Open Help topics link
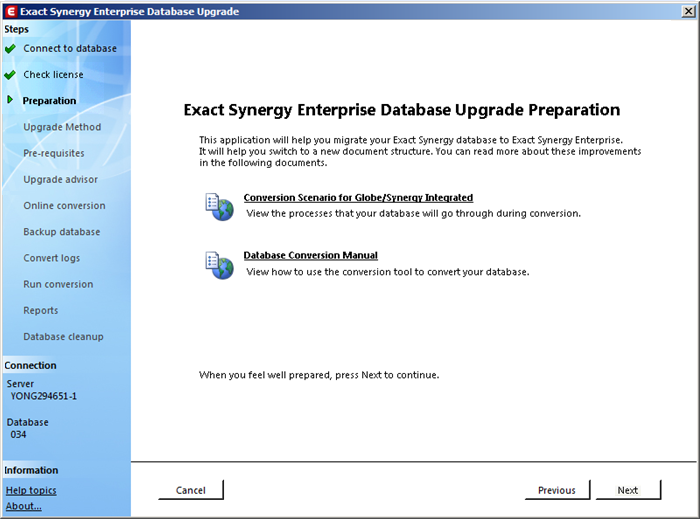The width and height of the screenshot is (700, 519). coord(31,490)
